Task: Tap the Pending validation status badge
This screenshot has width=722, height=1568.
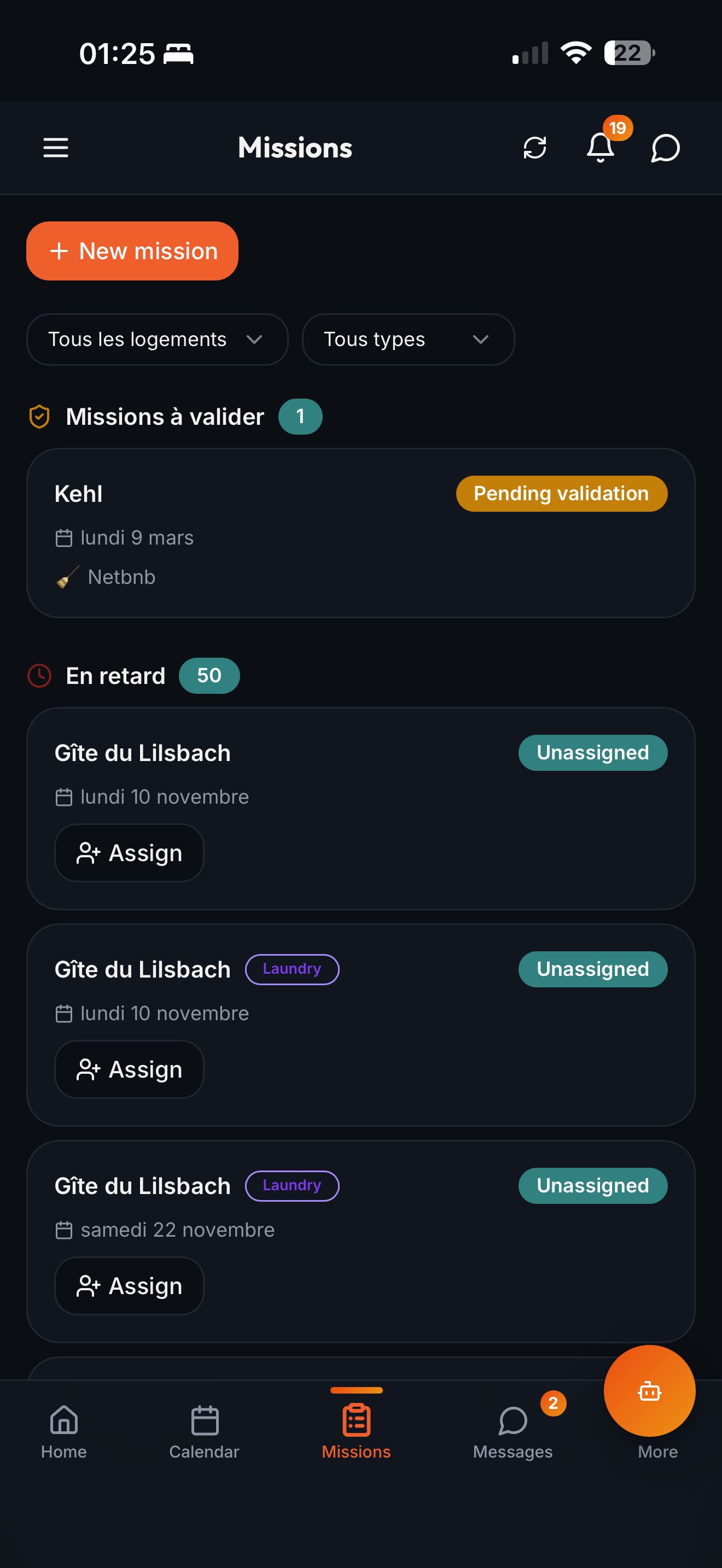Action: 561,494
